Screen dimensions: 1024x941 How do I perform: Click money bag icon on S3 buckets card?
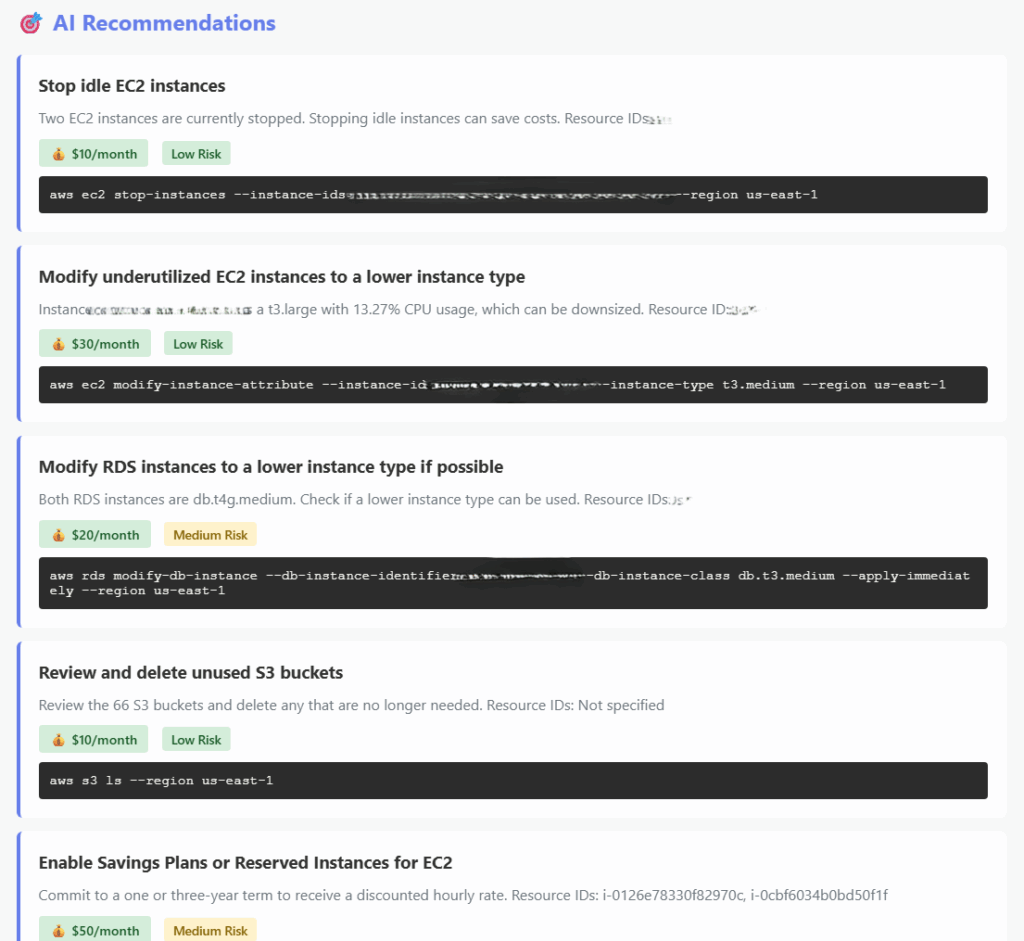click(x=59, y=740)
